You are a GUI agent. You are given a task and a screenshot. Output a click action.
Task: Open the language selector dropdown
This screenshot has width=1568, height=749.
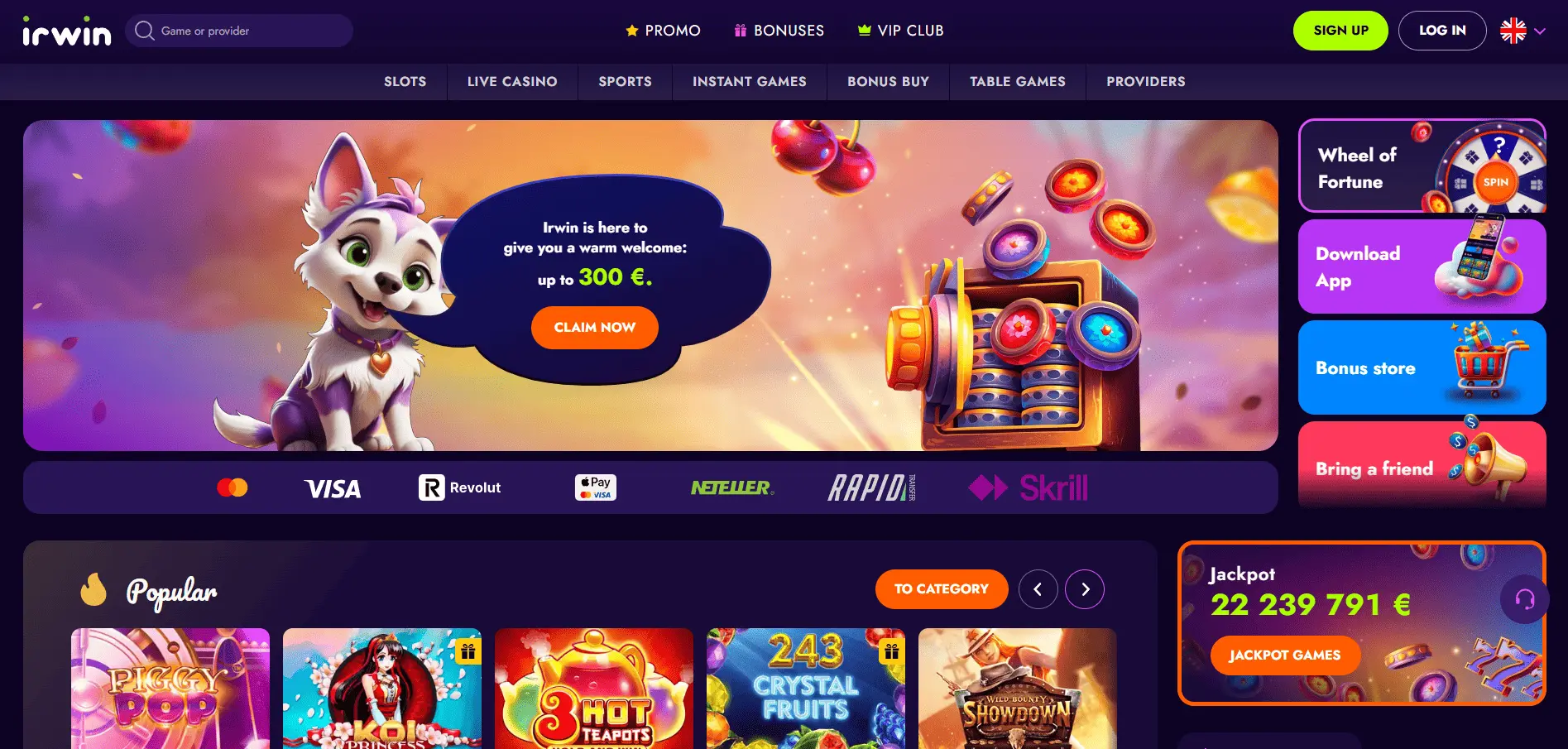1523,31
